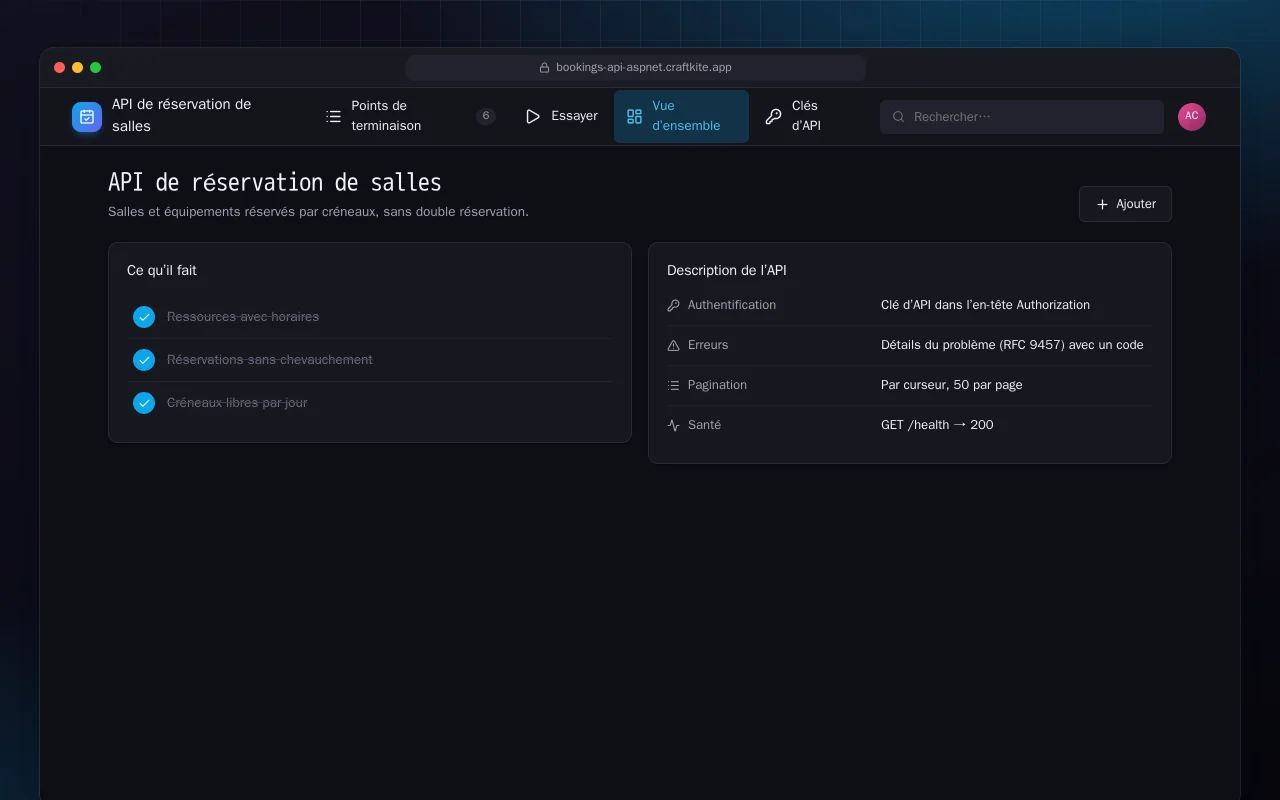This screenshot has height=800, width=1280.
Task: Click the text Réservations sans chevauchement
Action: point(270,360)
